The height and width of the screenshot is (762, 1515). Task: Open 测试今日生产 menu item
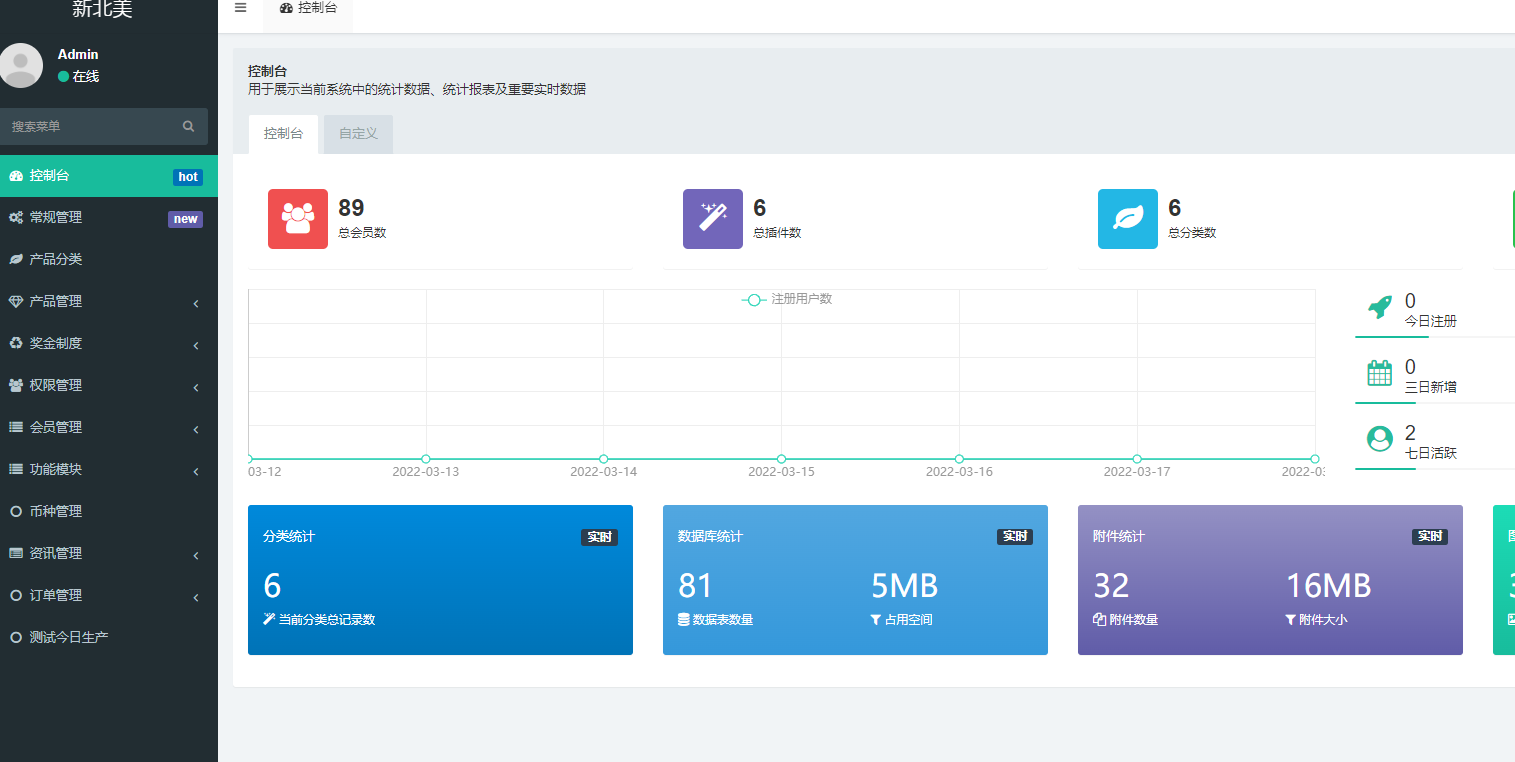[68, 637]
